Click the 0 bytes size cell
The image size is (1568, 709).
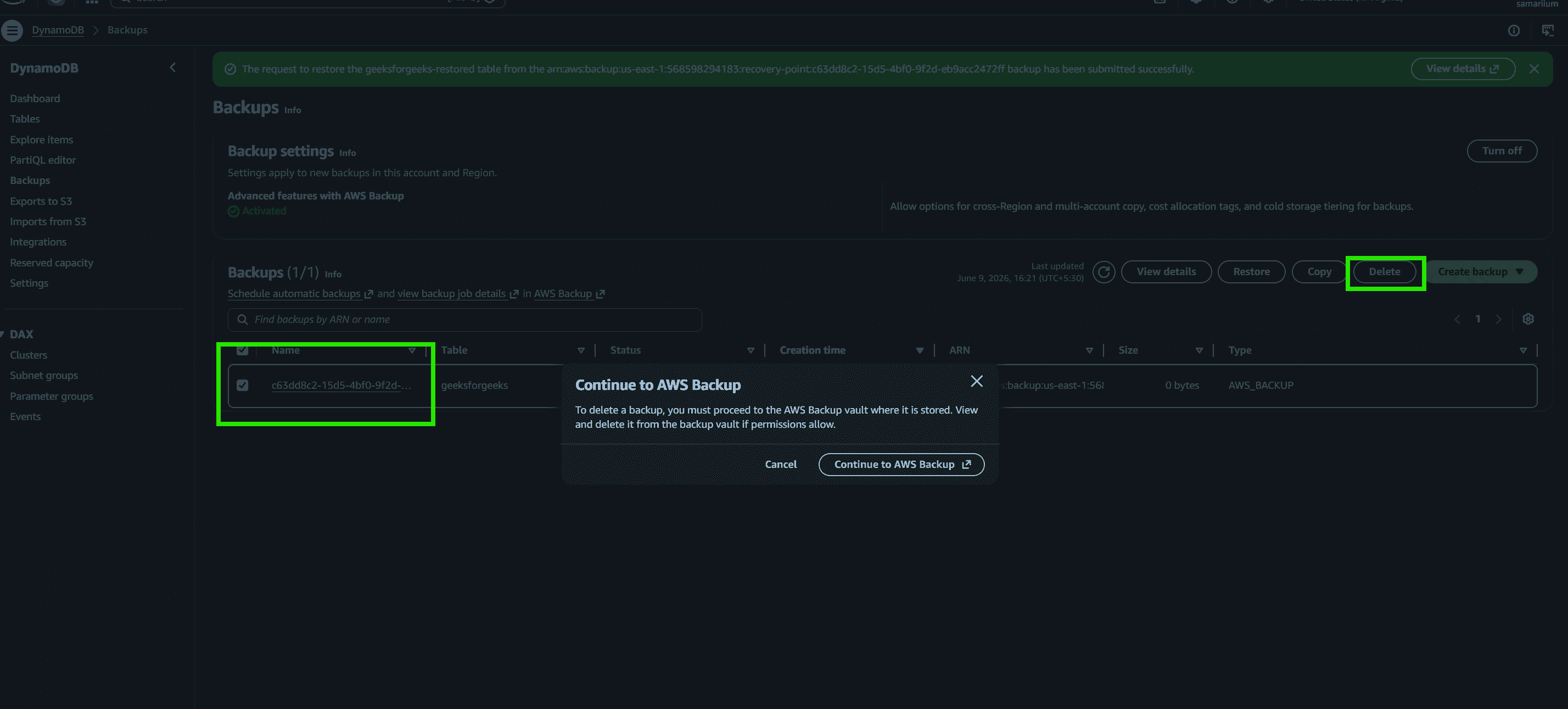(x=1181, y=385)
